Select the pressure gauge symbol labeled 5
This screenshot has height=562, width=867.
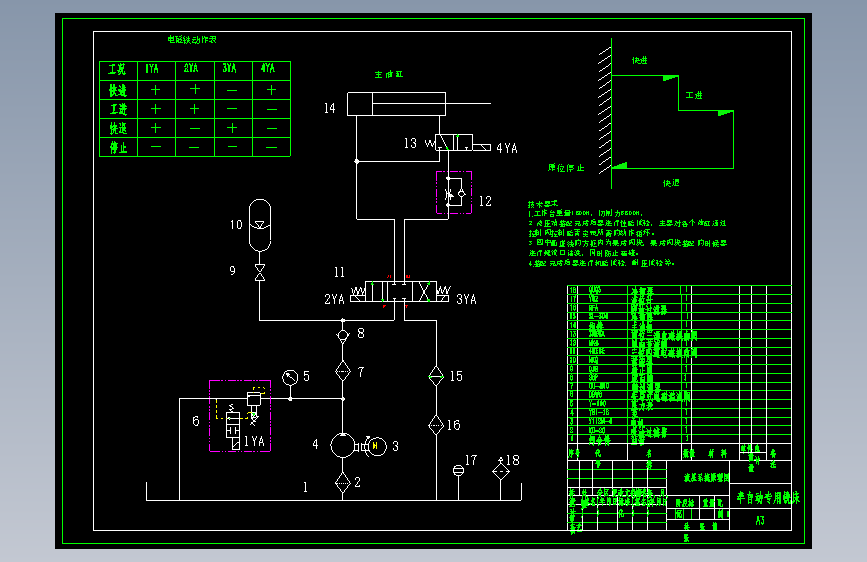[290, 378]
